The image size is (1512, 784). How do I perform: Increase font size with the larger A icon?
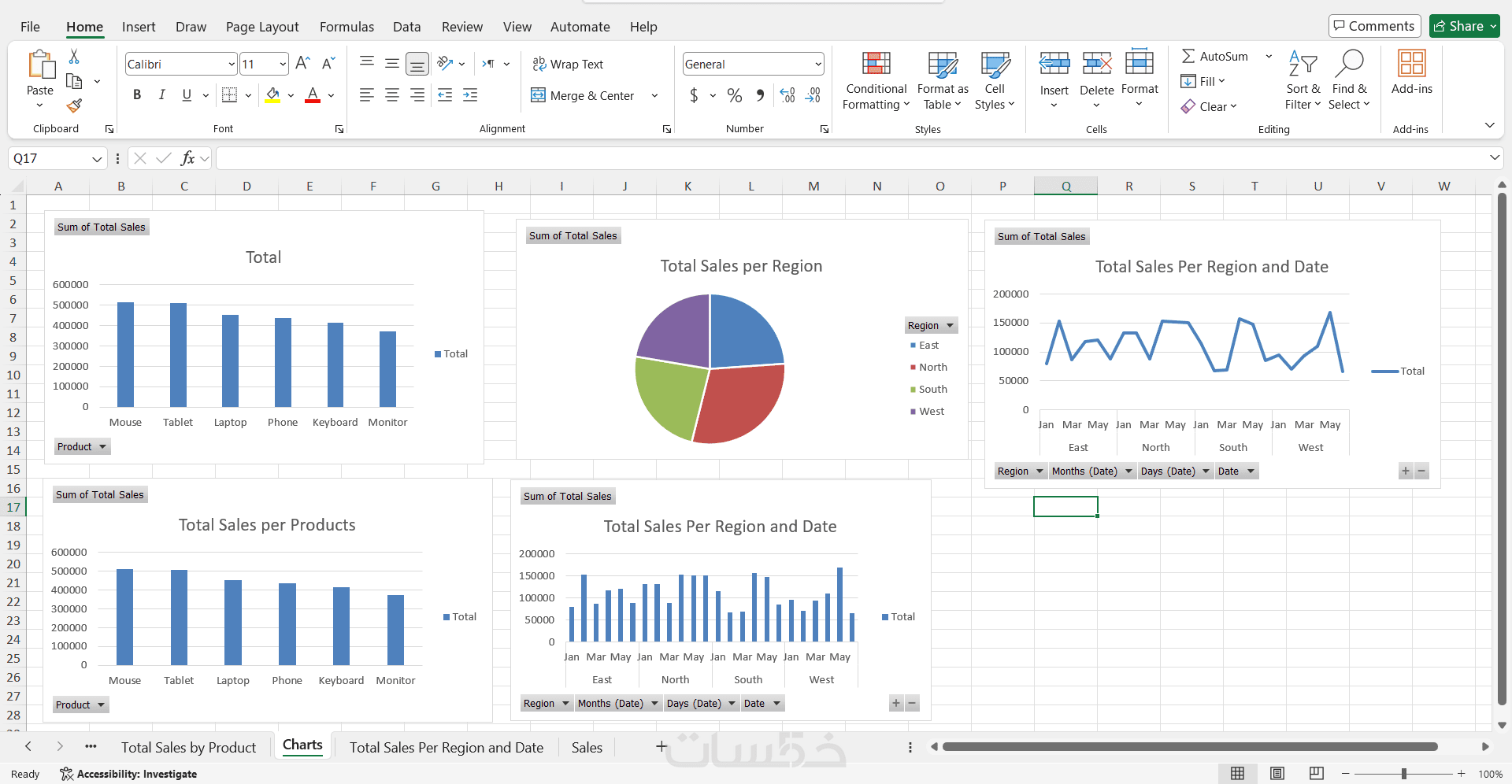(303, 64)
